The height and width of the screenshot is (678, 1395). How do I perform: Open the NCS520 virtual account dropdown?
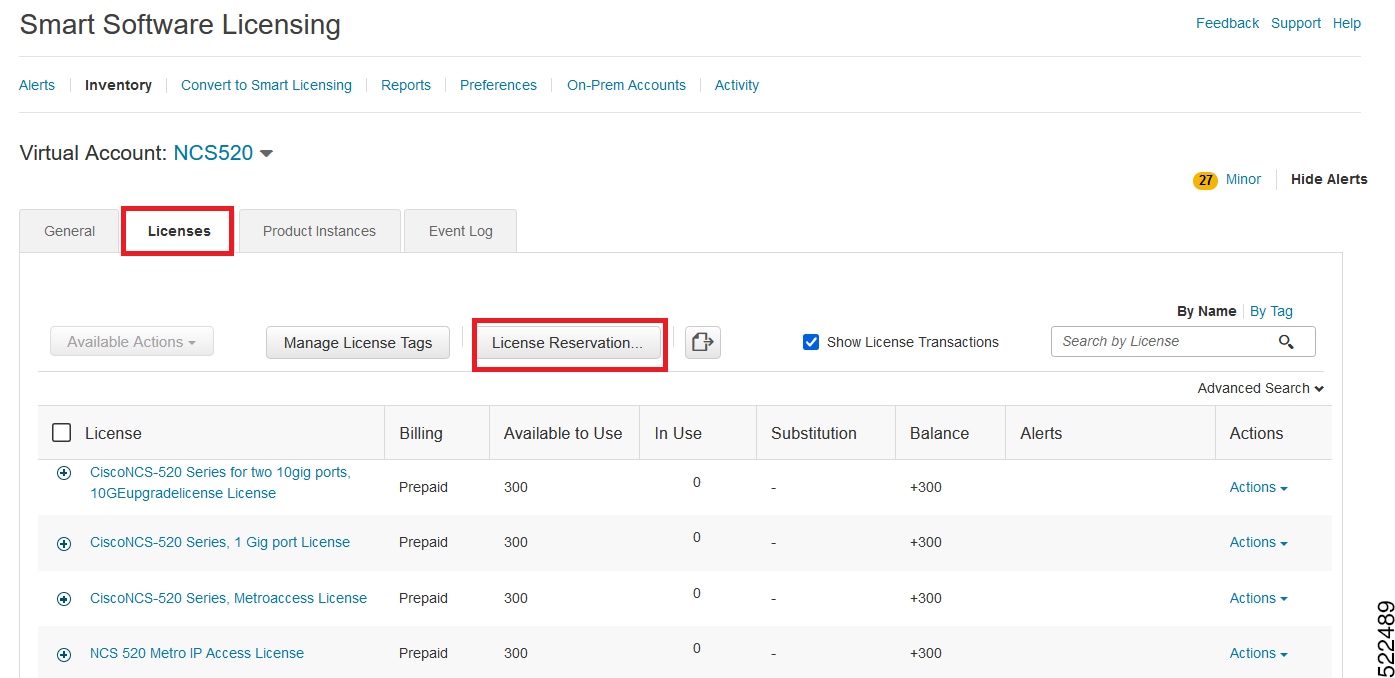(224, 153)
